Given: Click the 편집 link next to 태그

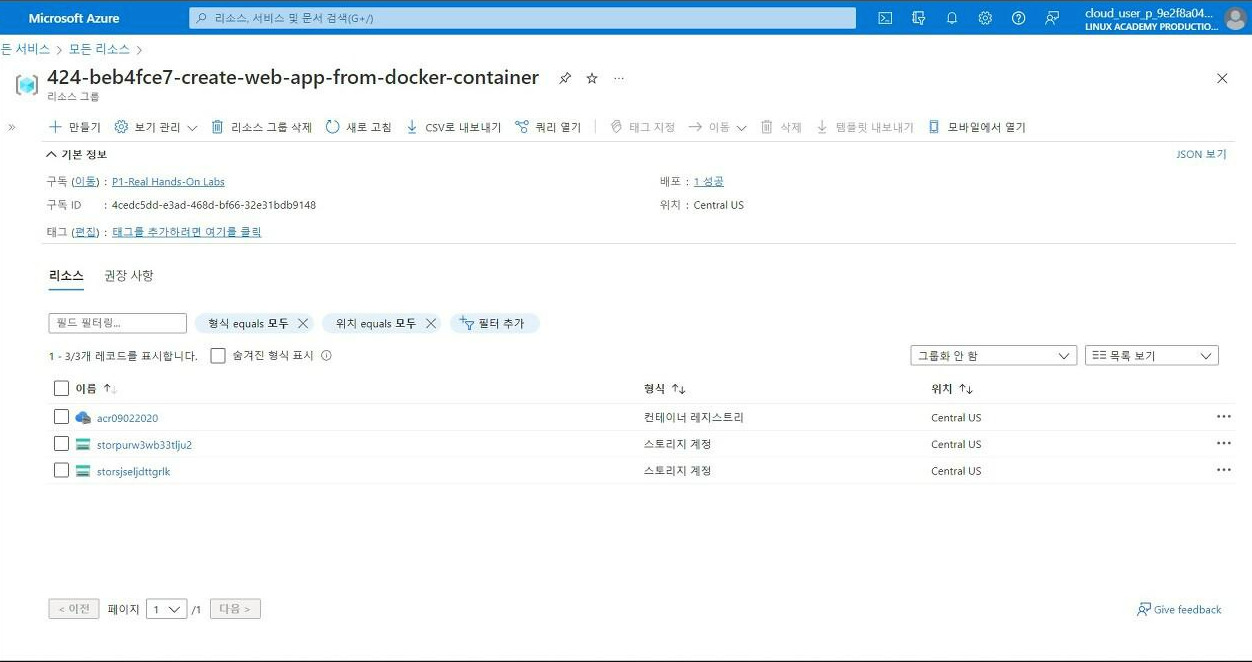Looking at the screenshot, I should point(86,232).
